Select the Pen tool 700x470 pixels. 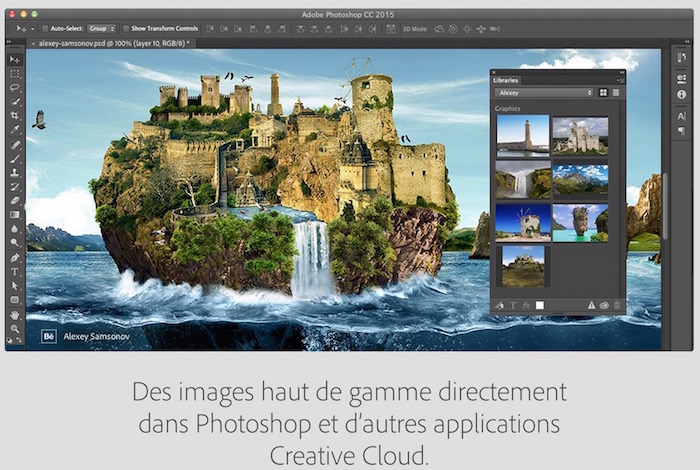pyautogui.click(x=15, y=257)
